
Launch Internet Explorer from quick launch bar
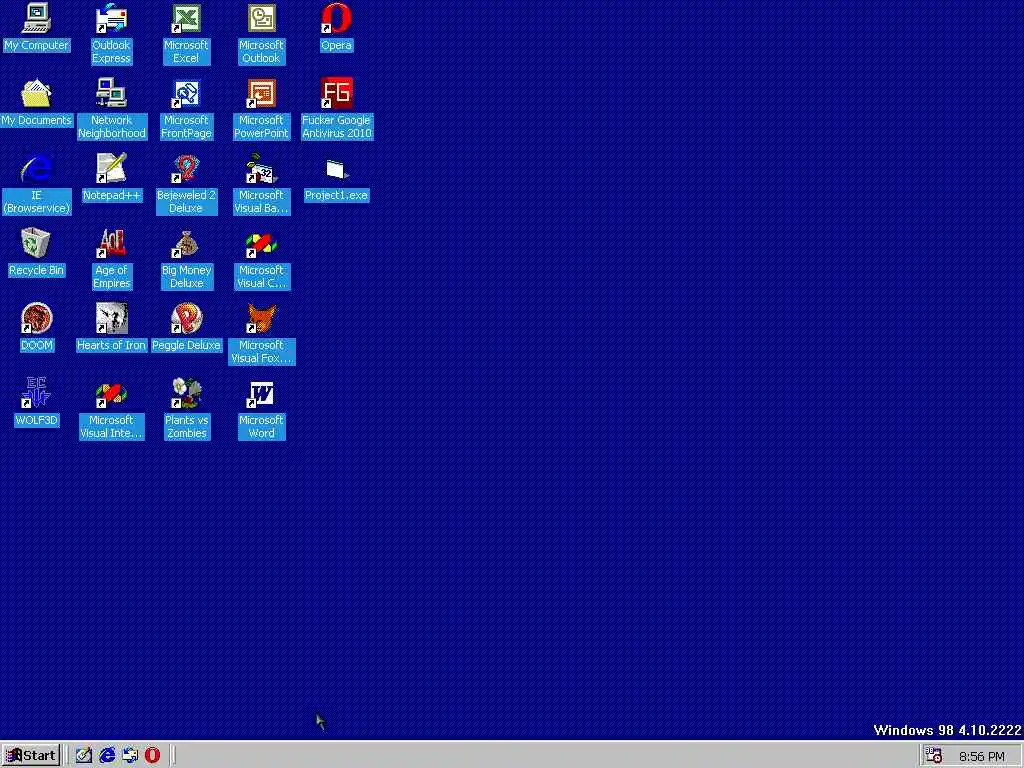coord(107,756)
